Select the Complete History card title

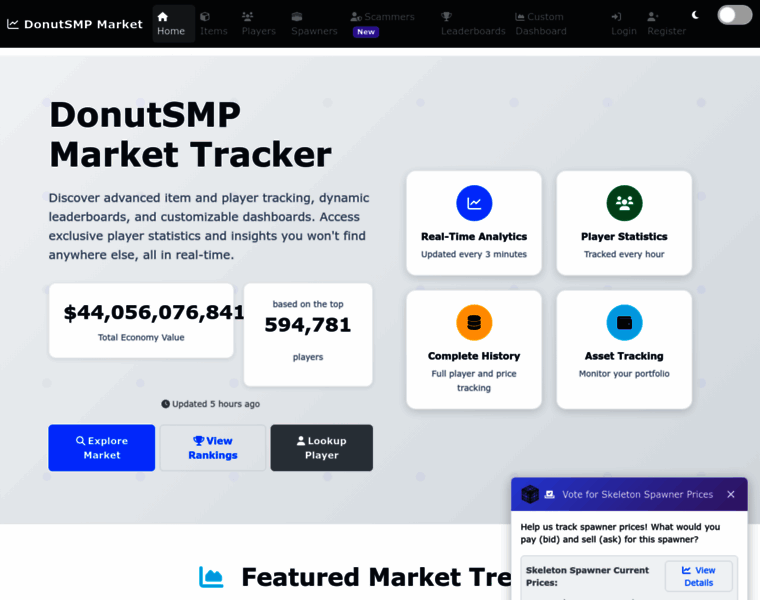pos(474,356)
